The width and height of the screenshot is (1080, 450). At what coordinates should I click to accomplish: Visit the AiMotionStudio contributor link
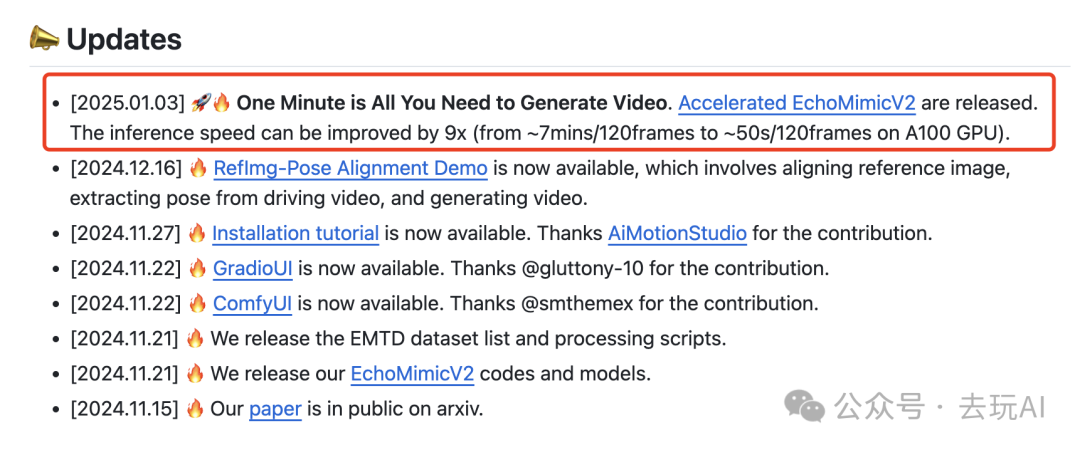click(x=677, y=234)
